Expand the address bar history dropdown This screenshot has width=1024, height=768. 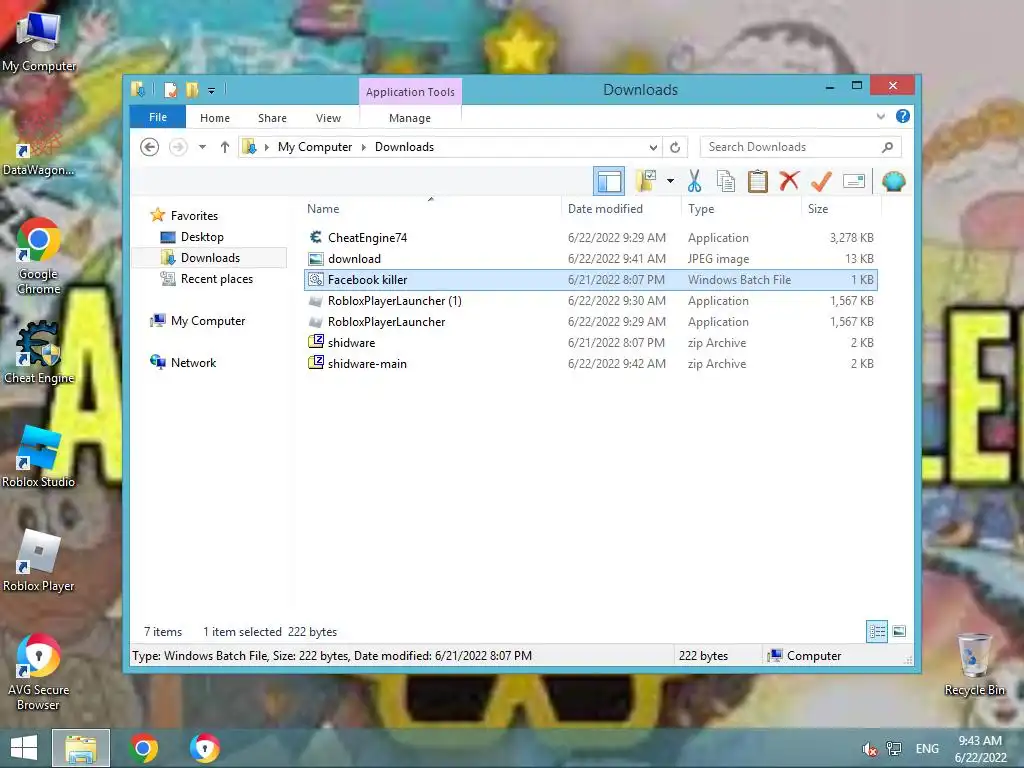click(653, 148)
